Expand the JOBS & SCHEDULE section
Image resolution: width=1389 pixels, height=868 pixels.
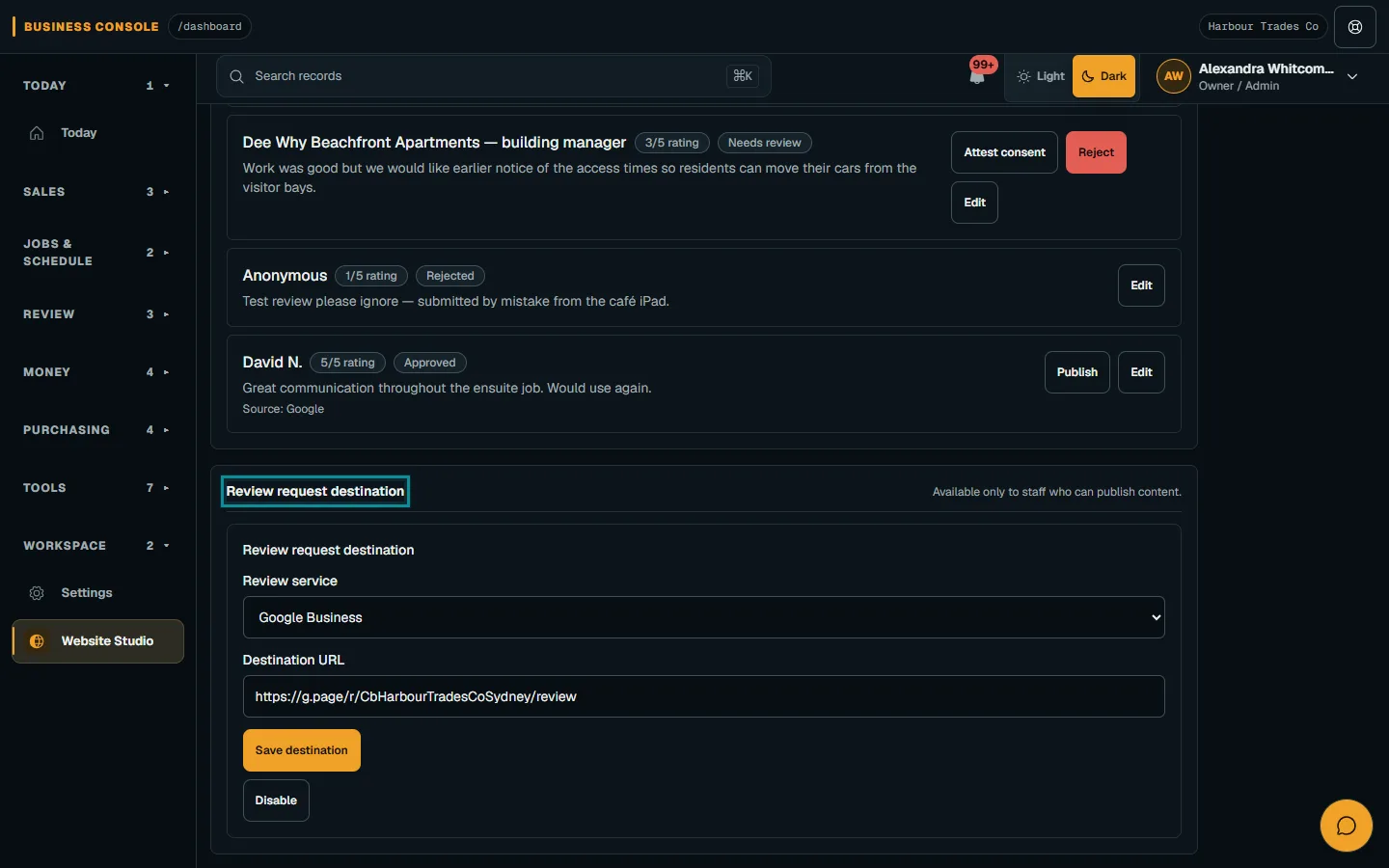(96, 253)
